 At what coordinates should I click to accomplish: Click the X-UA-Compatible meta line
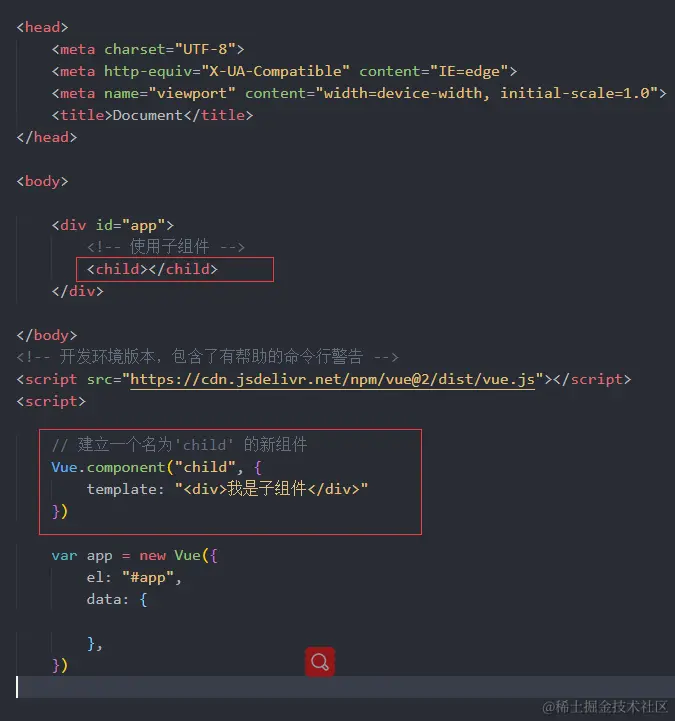point(284,71)
